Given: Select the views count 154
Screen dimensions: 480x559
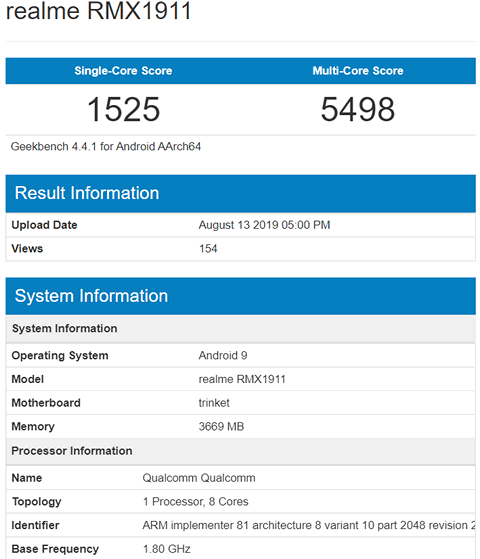Looking at the screenshot, I should pyautogui.click(x=208, y=248).
